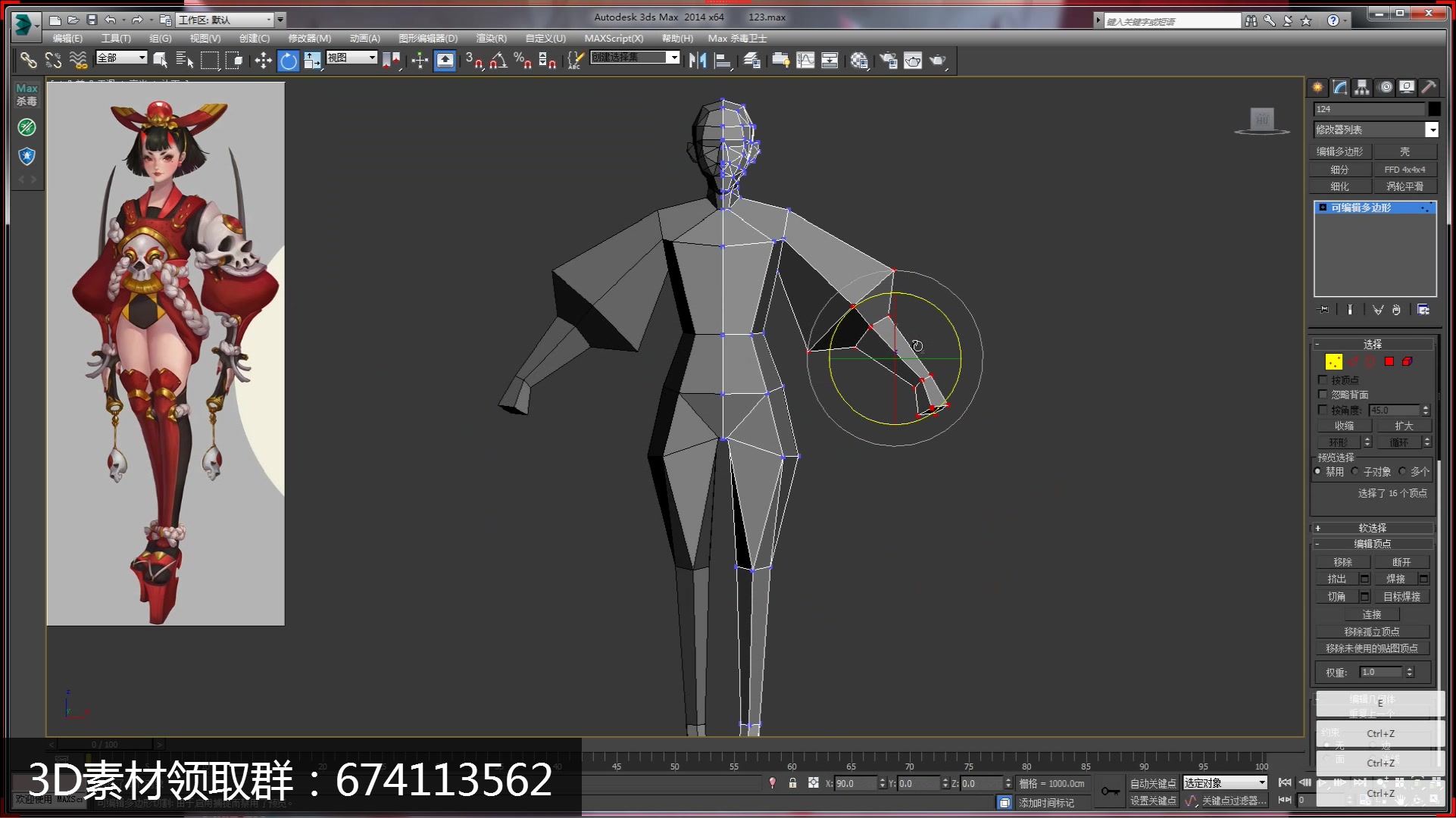Toggle the Window/Crossing selection icon
This screenshot has width=1456, height=818.
pos(234,60)
